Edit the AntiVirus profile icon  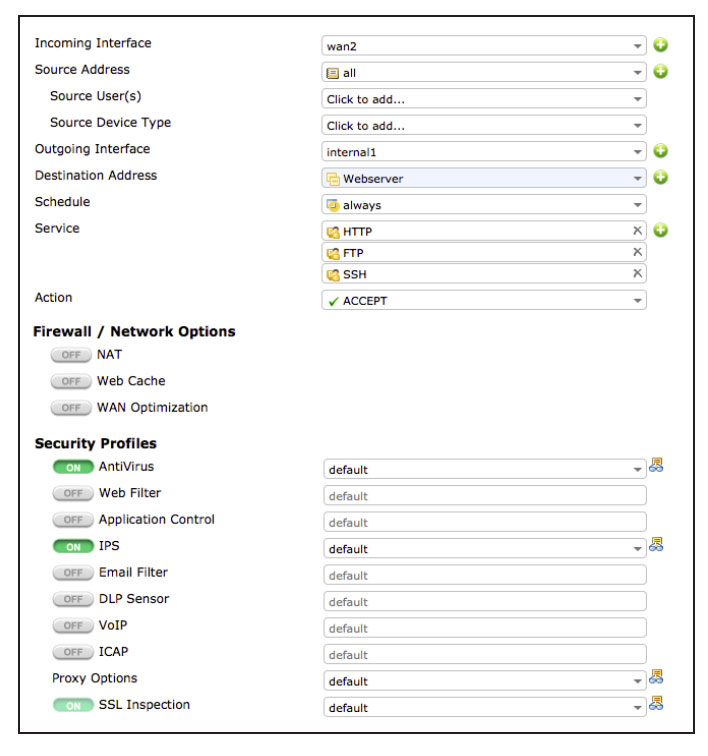point(656,465)
